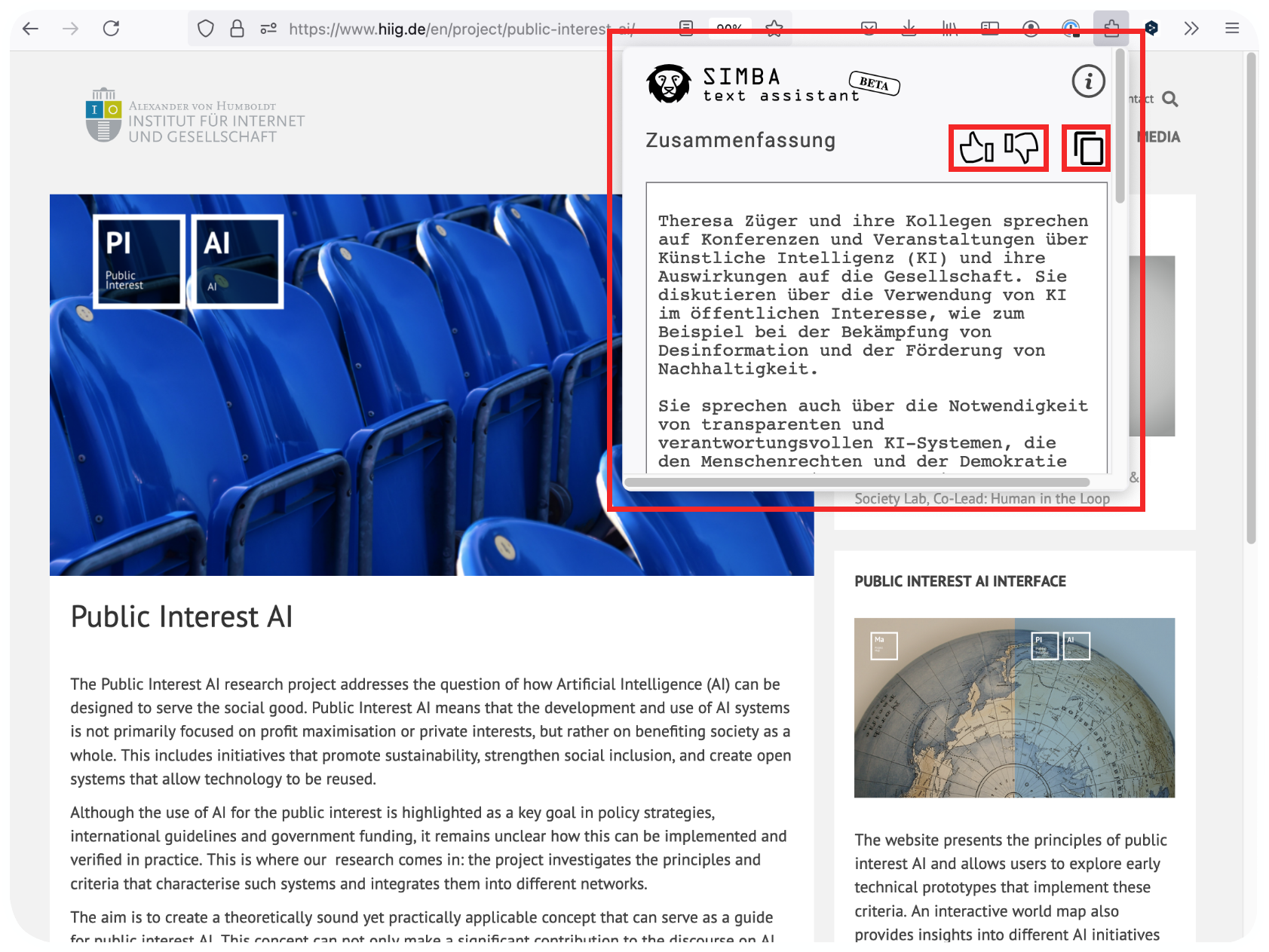The image size is (1269, 952).
Task: Open the Firefox account icon
Action: (x=1031, y=29)
